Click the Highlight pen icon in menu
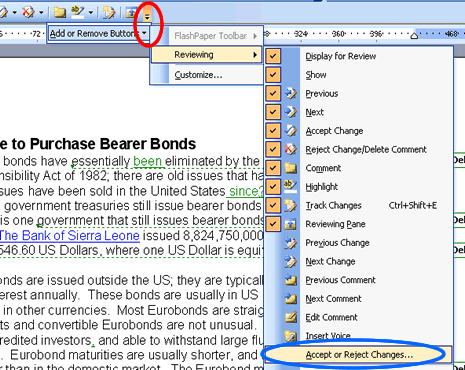Viewport: 465px width, 370px height. [291, 186]
